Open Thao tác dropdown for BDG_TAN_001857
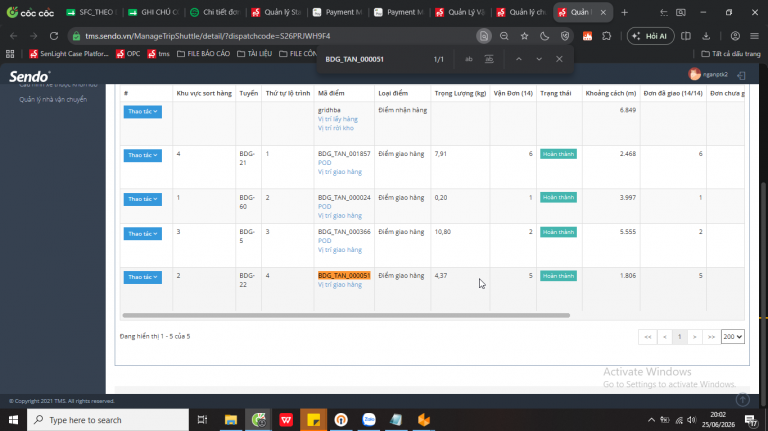Viewport: 768px width, 431px height. [x=143, y=155]
